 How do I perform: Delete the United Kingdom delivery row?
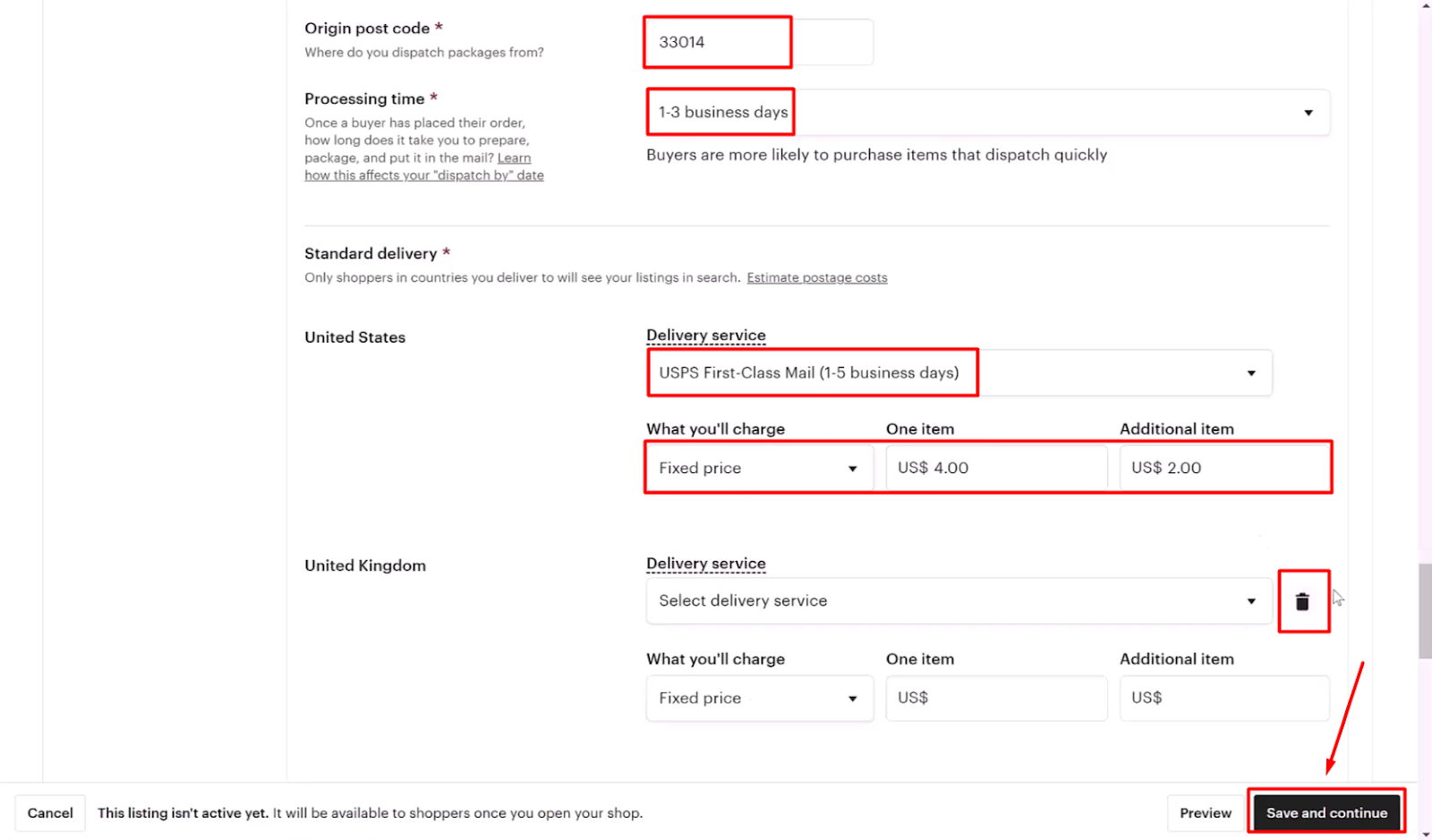click(1302, 602)
